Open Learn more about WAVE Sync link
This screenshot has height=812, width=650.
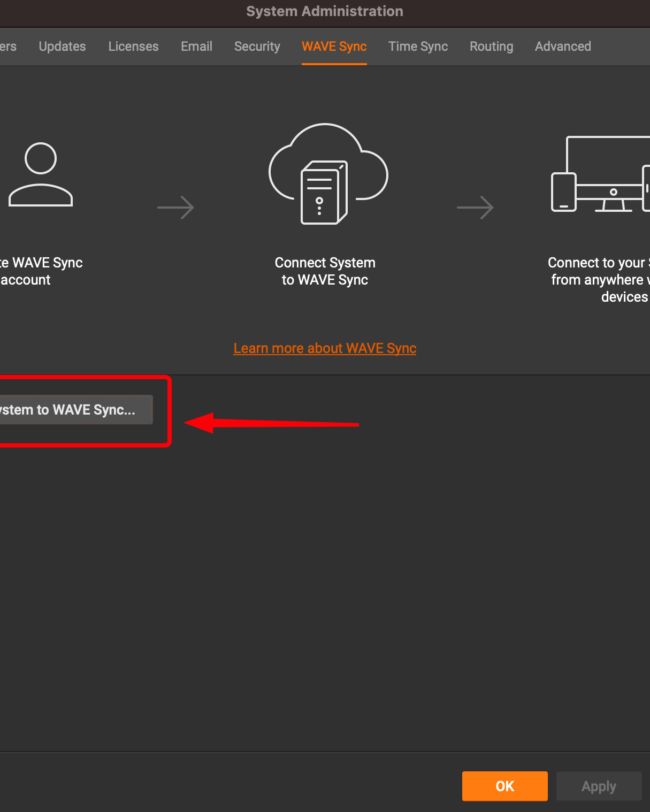(x=325, y=349)
